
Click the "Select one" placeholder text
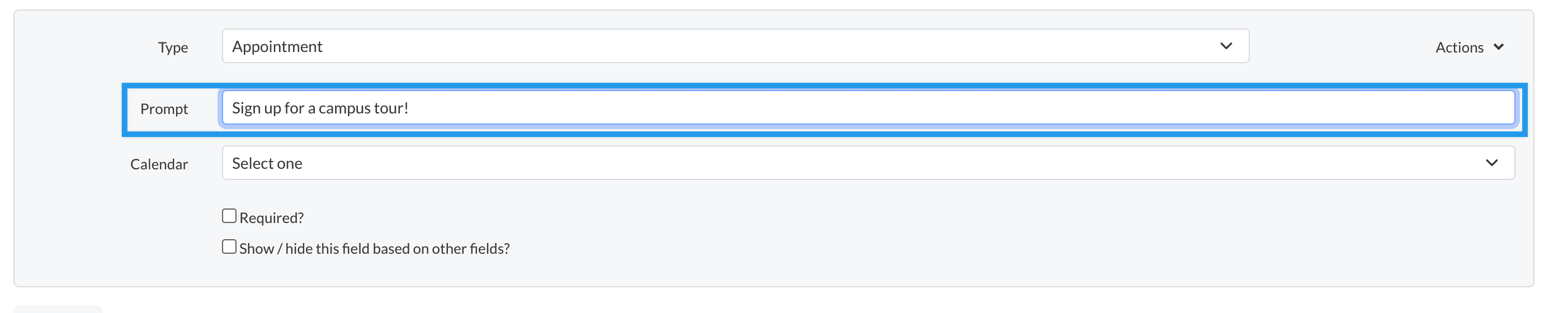[267, 164]
